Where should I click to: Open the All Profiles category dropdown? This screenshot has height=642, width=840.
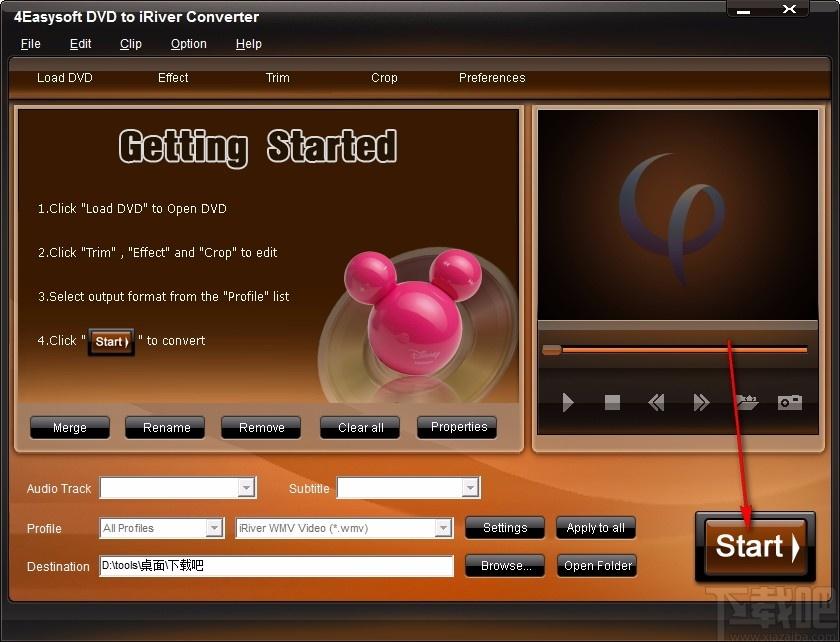(x=214, y=528)
